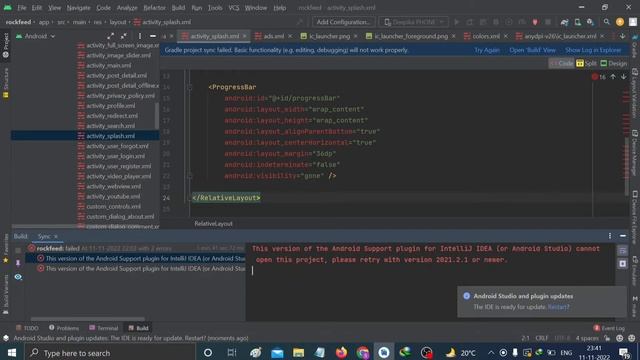Open the VCS menu
The height and width of the screenshot is (360, 640).
(233, 8)
